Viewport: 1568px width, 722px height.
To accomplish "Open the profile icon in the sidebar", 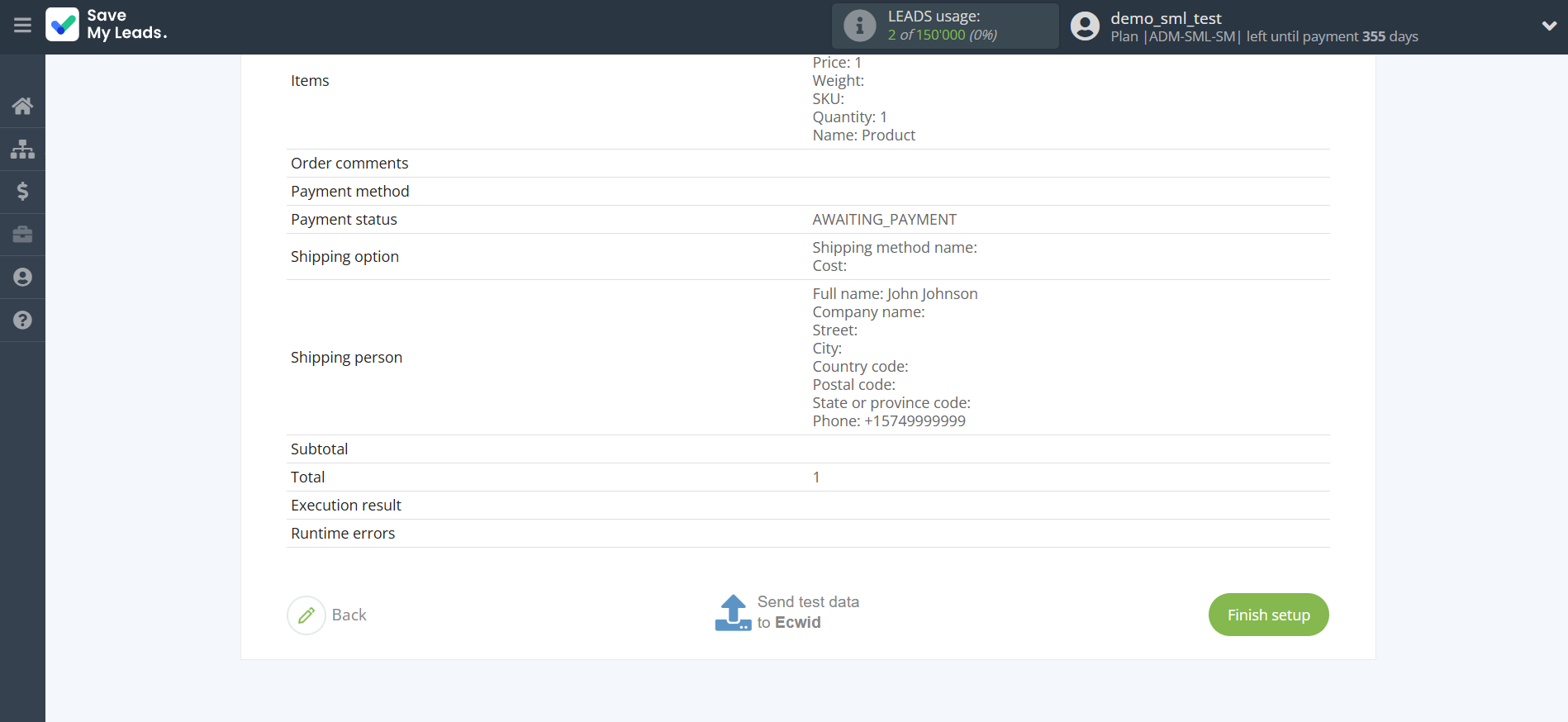I will [22, 278].
